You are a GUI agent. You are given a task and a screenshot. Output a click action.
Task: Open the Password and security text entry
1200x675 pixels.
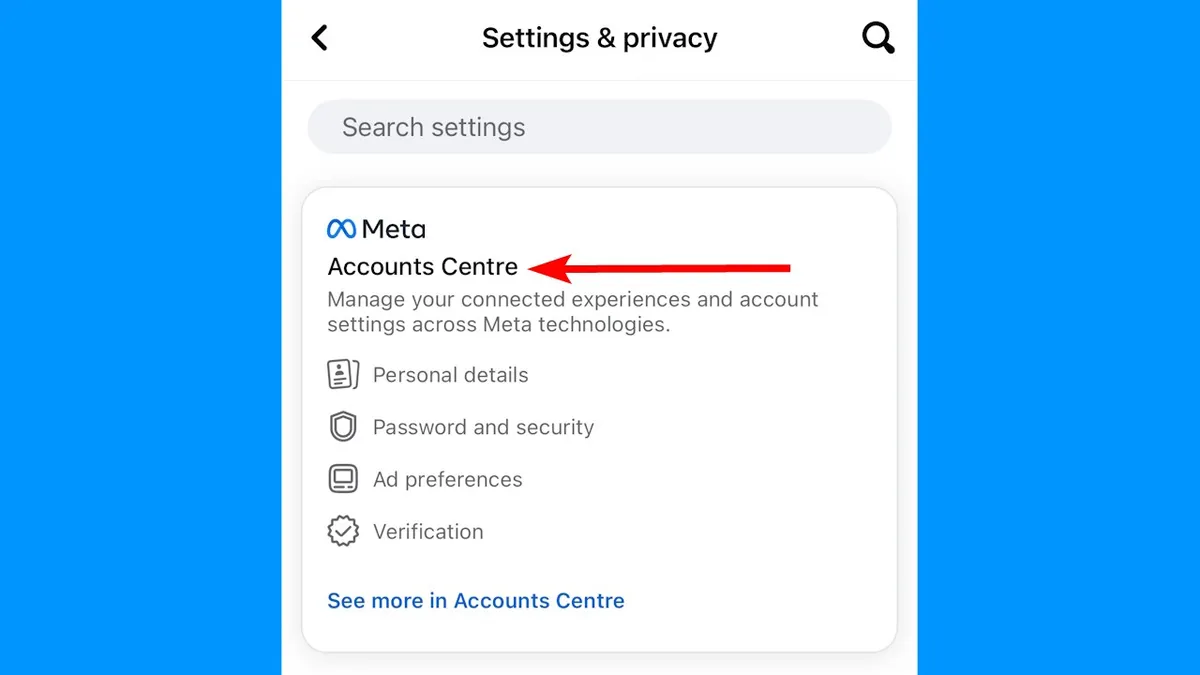coord(484,427)
